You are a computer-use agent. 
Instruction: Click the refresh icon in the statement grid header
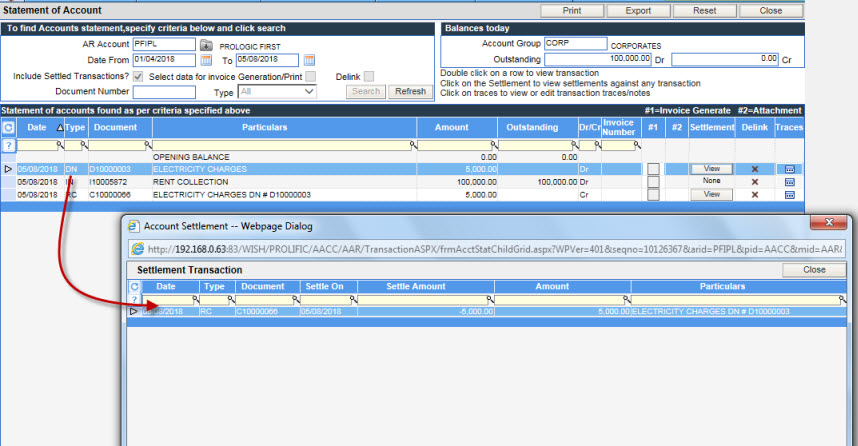(8, 128)
